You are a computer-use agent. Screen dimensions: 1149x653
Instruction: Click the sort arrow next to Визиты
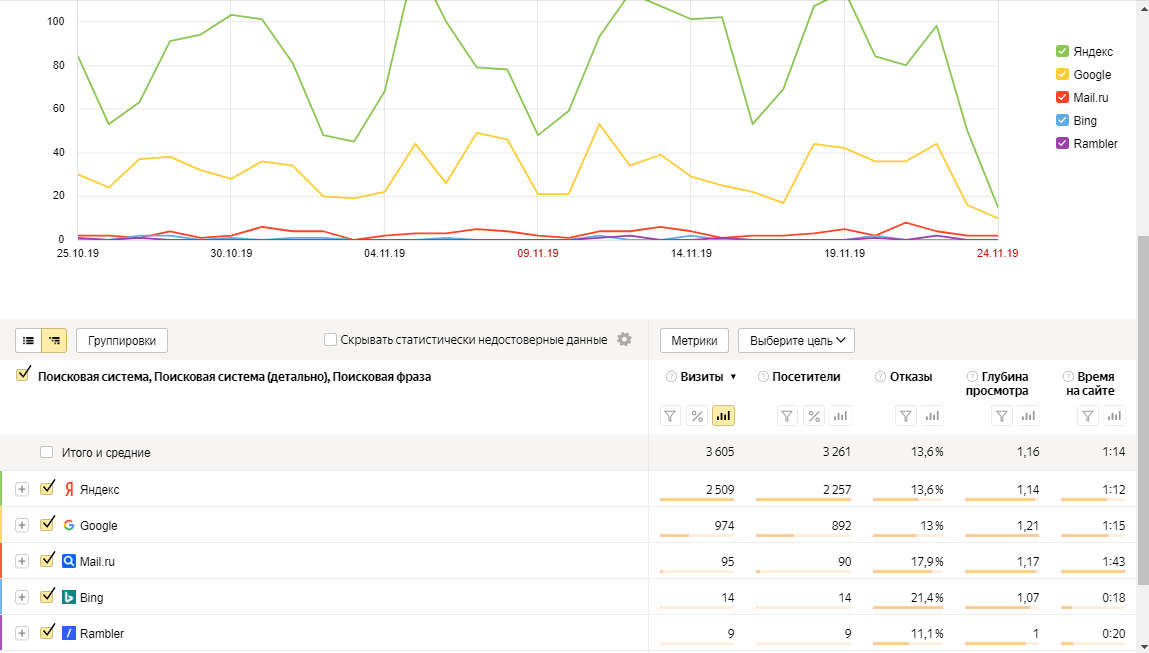pyautogui.click(x=733, y=377)
